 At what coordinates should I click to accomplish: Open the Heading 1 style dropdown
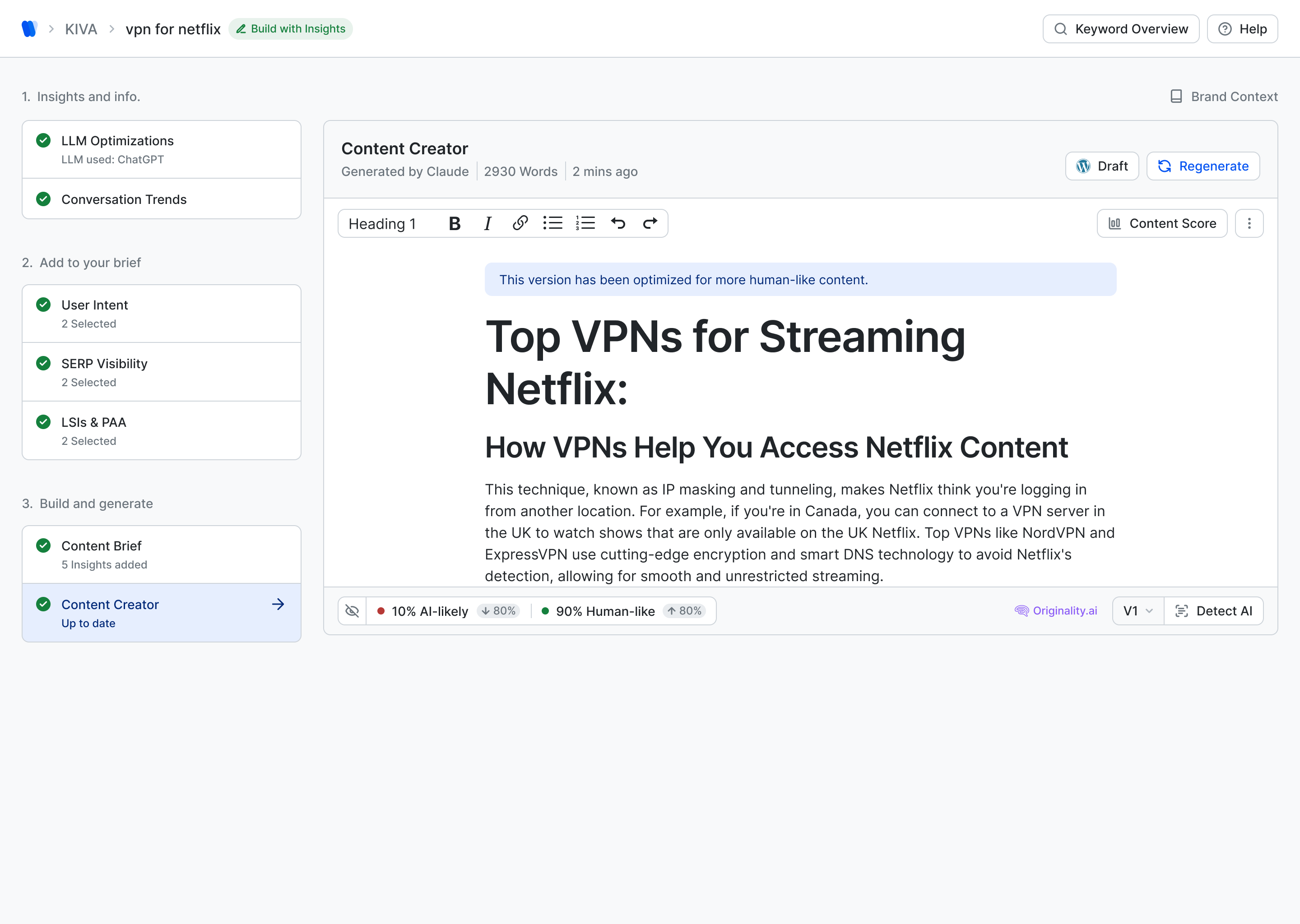coord(382,224)
